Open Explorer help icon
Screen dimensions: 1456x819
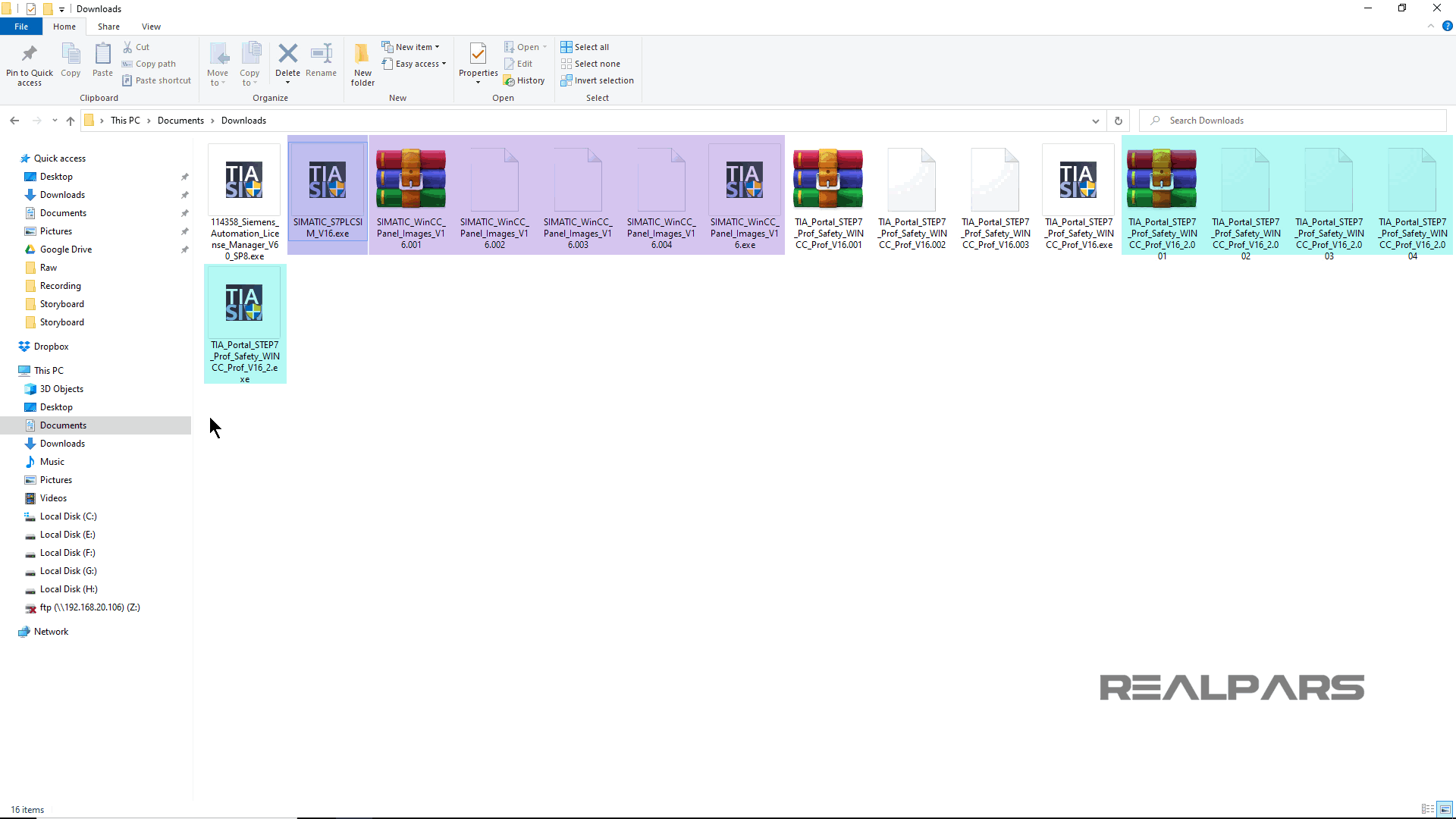[x=1447, y=26]
